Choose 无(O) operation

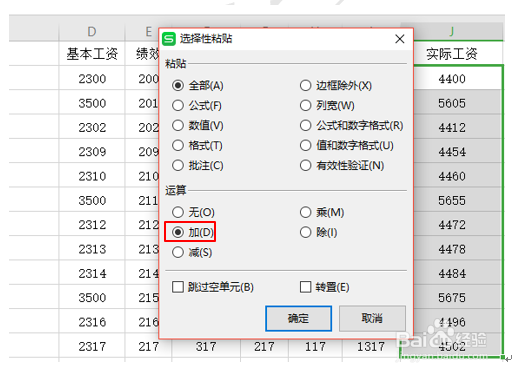tap(193, 212)
